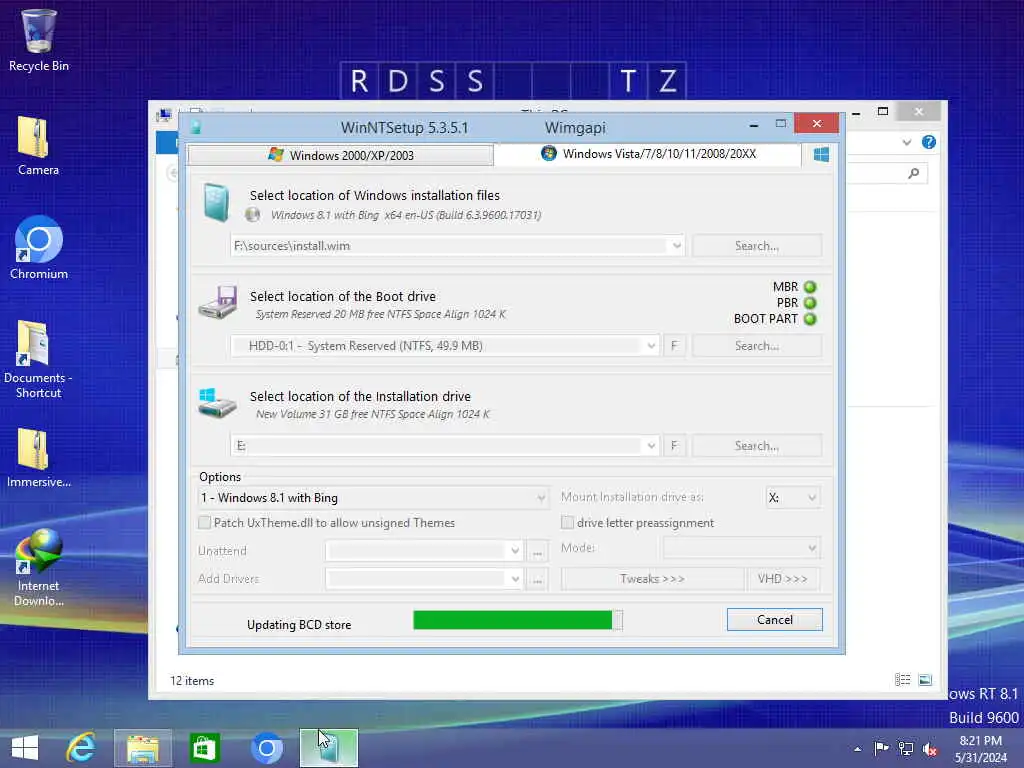The image size is (1024, 768).
Task: Click the muted volume tray icon
Action: (x=930, y=749)
